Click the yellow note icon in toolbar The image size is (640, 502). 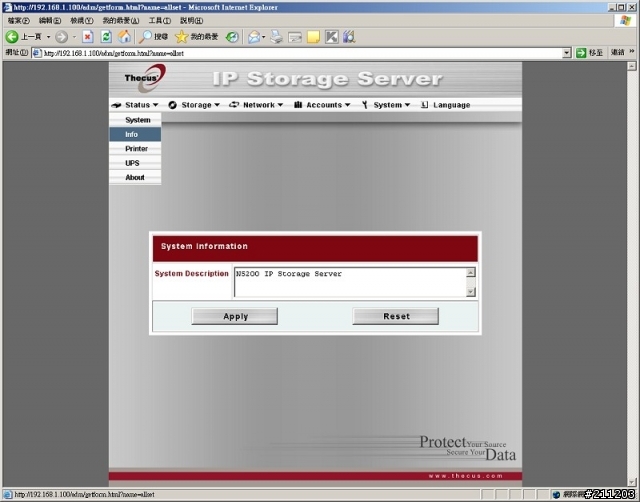click(313, 37)
